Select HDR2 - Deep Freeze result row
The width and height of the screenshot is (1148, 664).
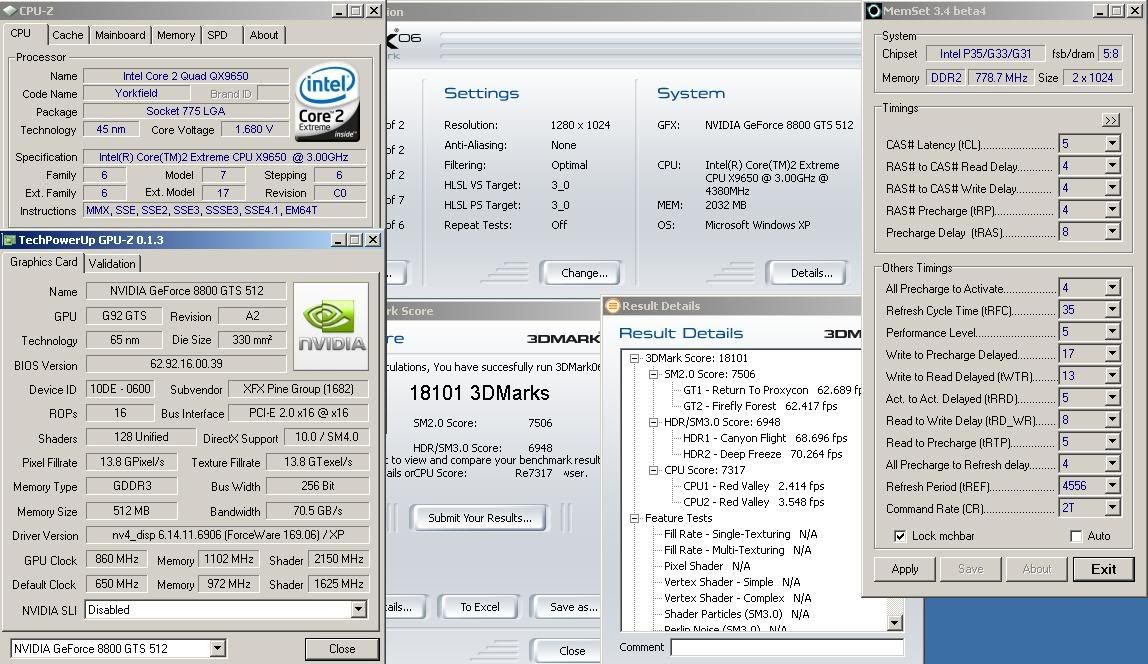coord(762,454)
